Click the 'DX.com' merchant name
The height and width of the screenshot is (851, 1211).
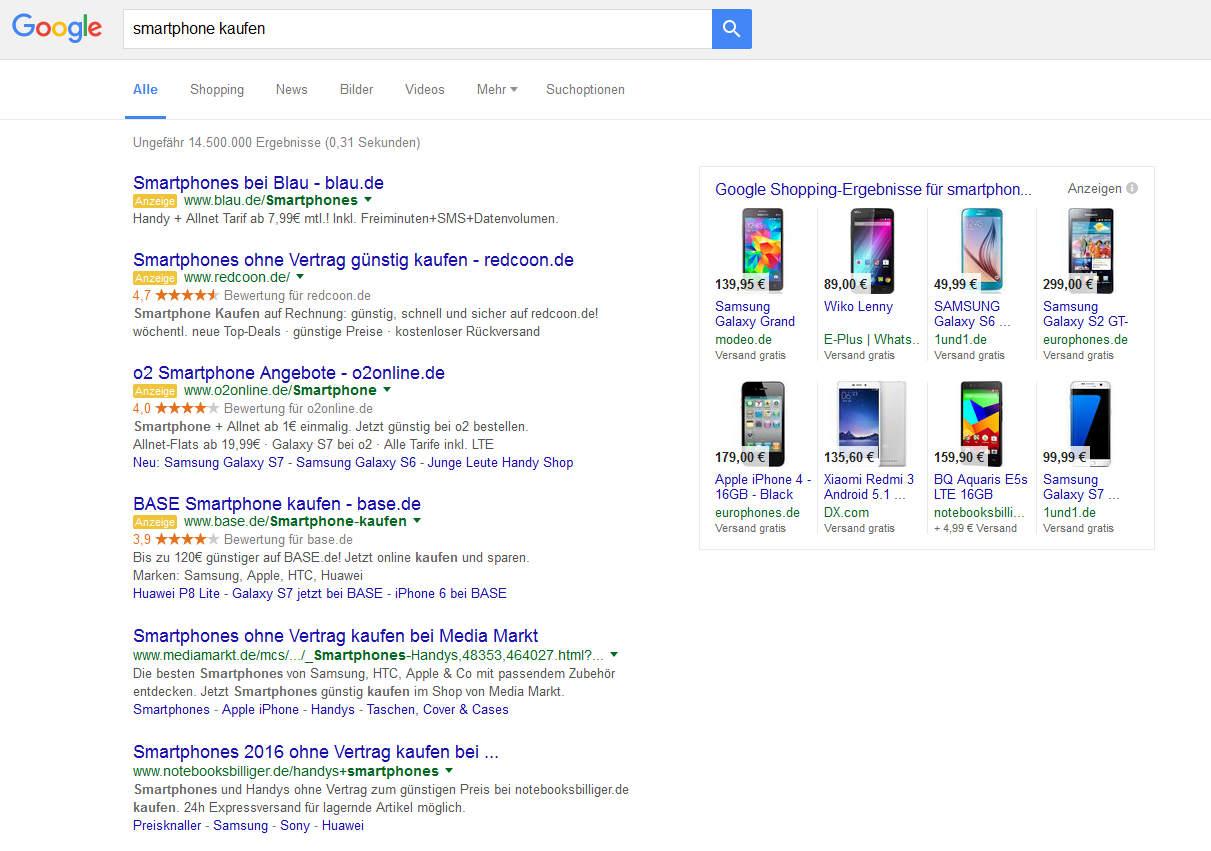click(846, 512)
